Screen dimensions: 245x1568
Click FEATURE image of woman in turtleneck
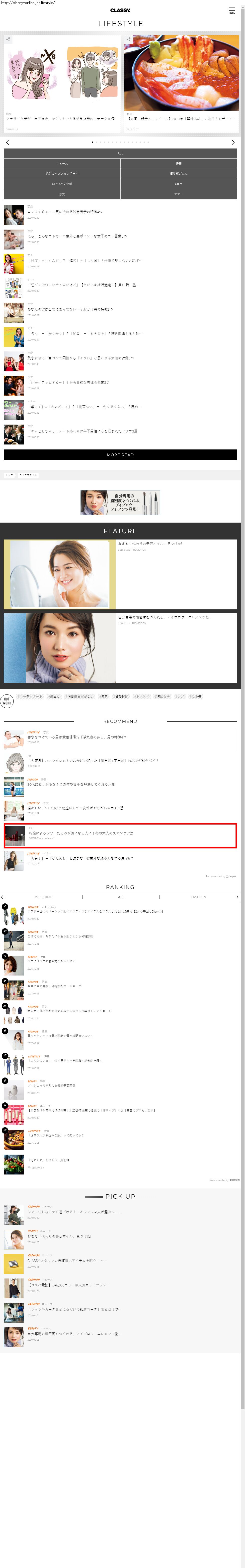(x=60, y=648)
